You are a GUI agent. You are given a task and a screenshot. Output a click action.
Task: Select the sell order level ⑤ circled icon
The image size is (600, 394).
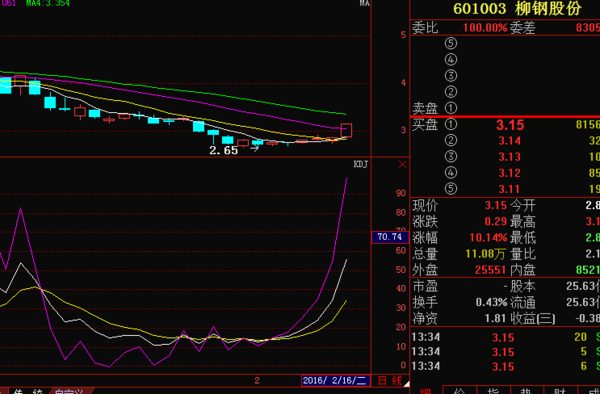(x=451, y=43)
